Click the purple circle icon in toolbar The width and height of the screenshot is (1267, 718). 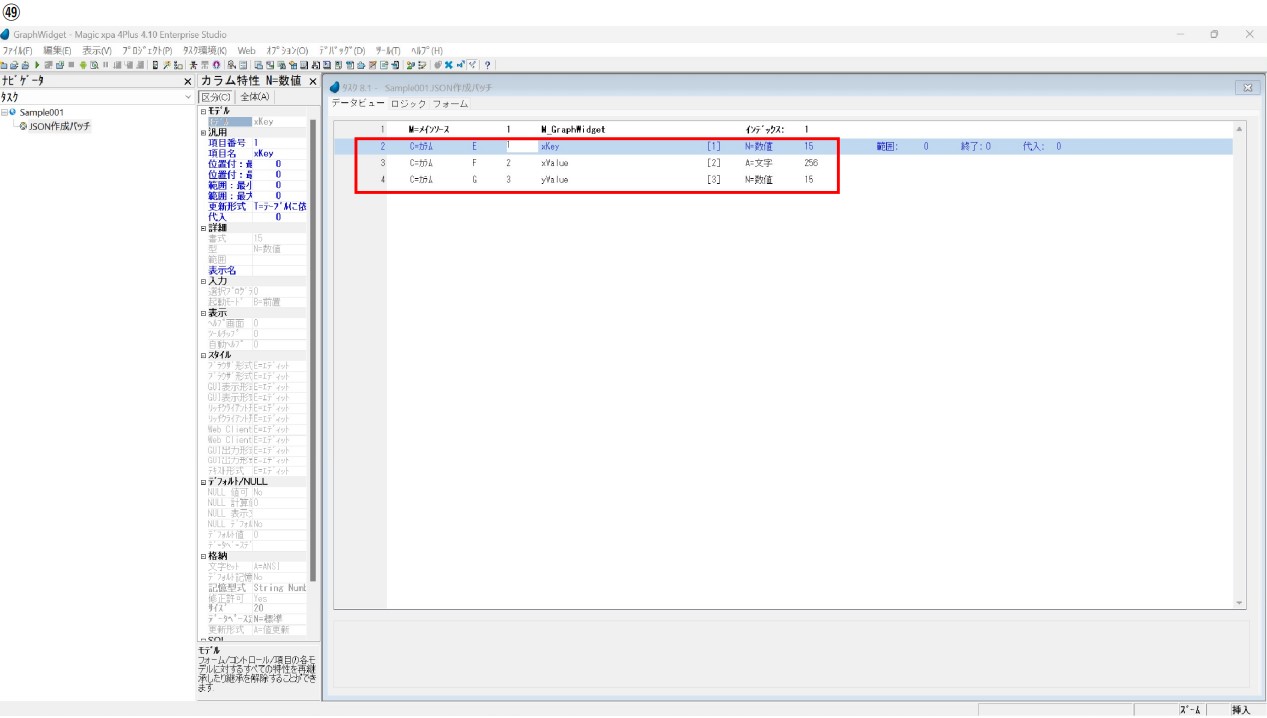point(215,65)
